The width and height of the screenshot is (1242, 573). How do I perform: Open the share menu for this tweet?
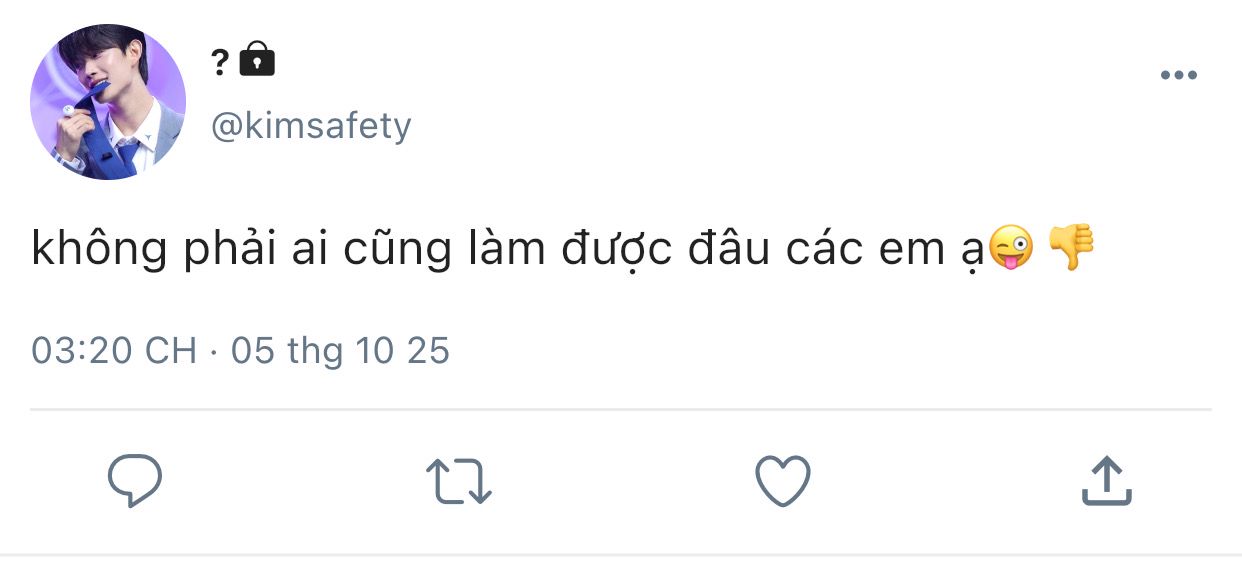[1106, 481]
